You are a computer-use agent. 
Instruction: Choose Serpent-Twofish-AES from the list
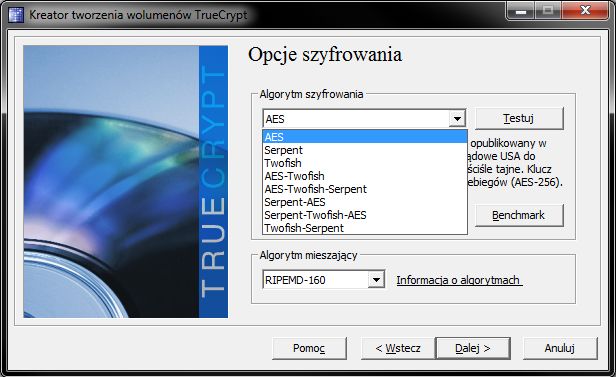coord(365,215)
